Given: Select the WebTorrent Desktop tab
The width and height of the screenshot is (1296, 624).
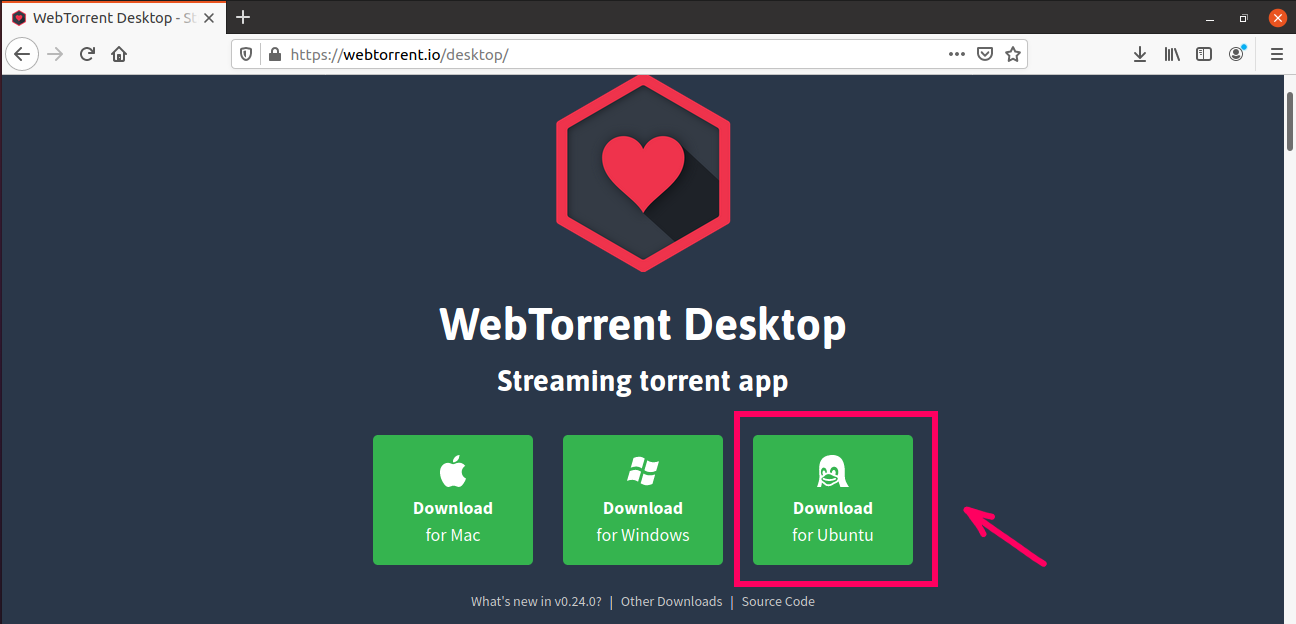Looking at the screenshot, I should 113,18.
